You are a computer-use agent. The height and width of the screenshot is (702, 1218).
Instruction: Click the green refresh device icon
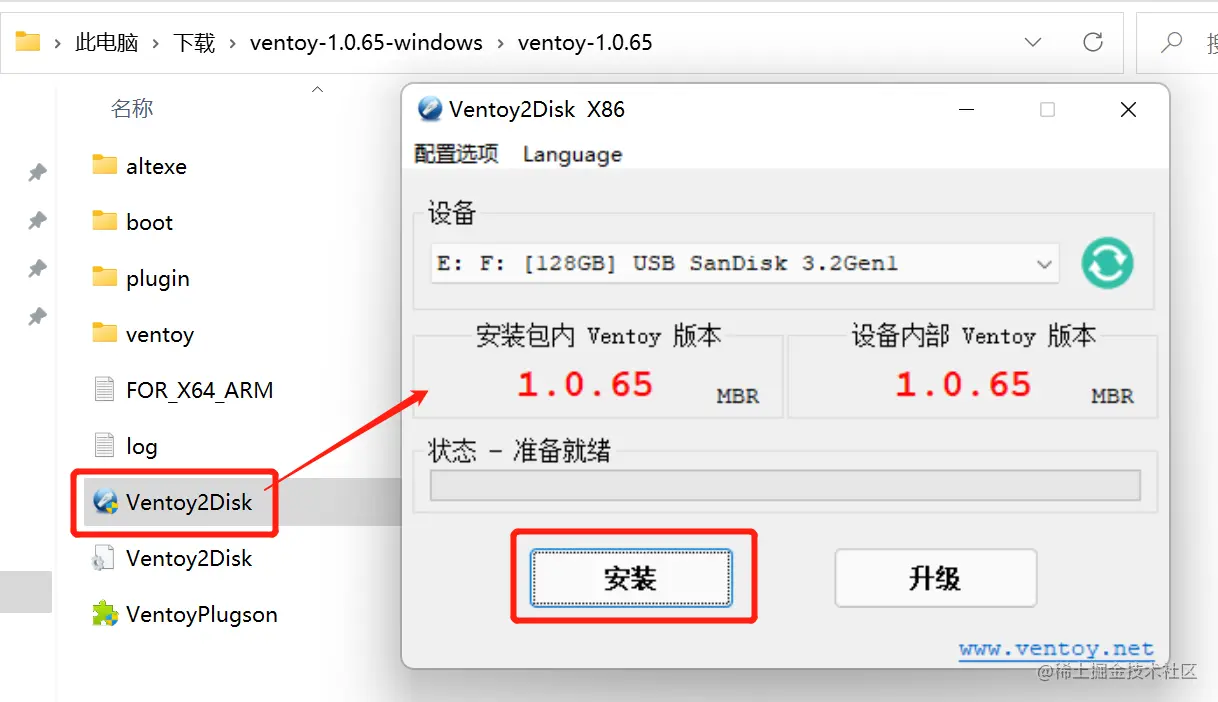click(1107, 264)
